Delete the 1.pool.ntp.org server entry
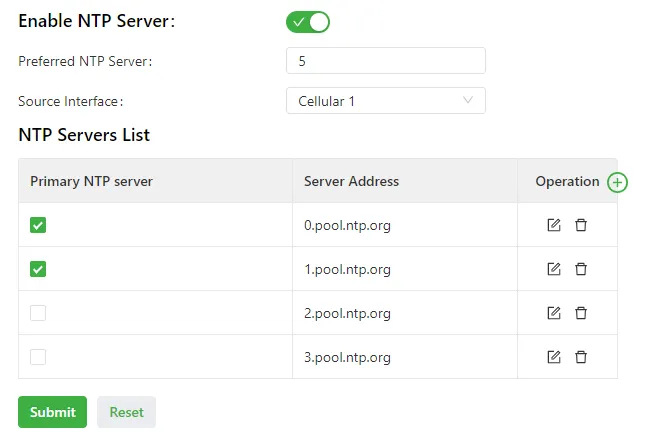 click(581, 269)
